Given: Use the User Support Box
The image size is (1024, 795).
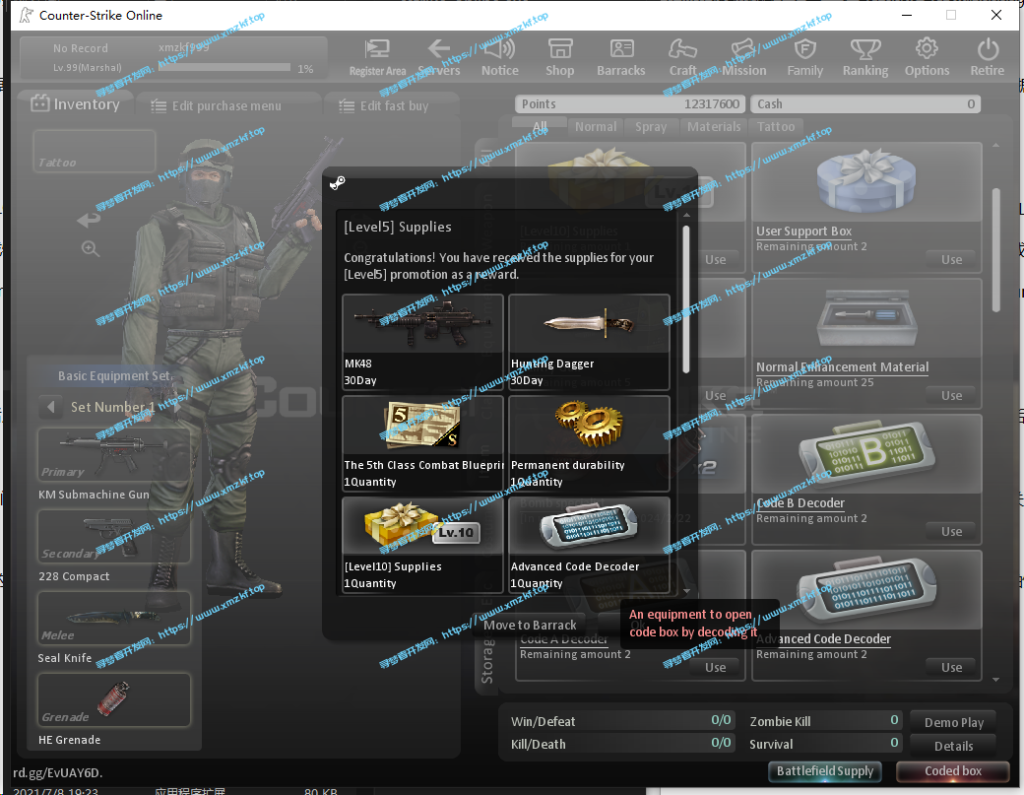Looking at the screenshot, I should tap(952, 259).
